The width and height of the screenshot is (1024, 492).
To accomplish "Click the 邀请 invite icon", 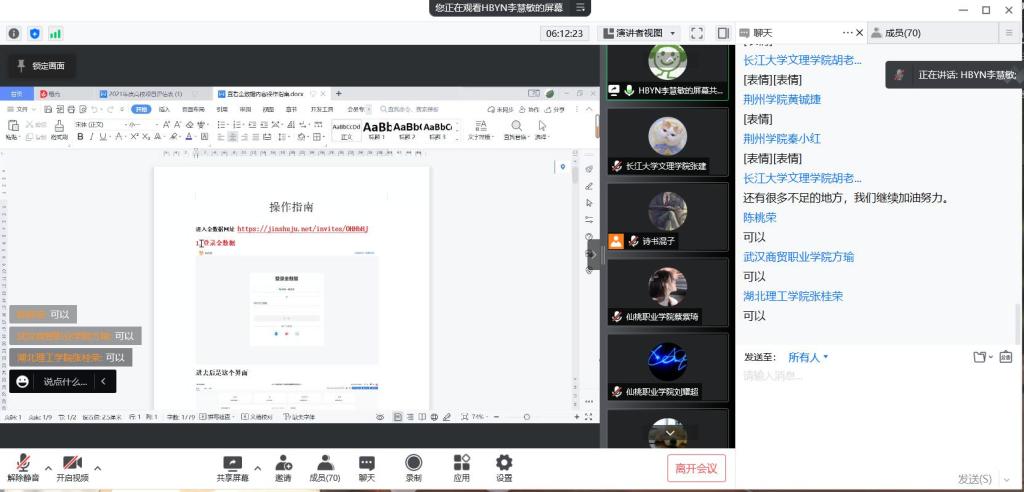I will pyautogui.click(x=284, y=466).
